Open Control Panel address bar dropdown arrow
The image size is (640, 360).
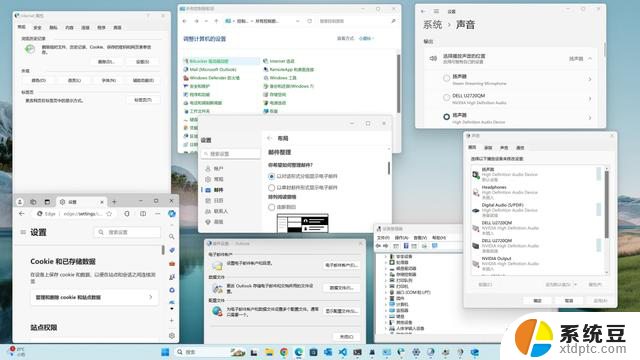(298, 21)
